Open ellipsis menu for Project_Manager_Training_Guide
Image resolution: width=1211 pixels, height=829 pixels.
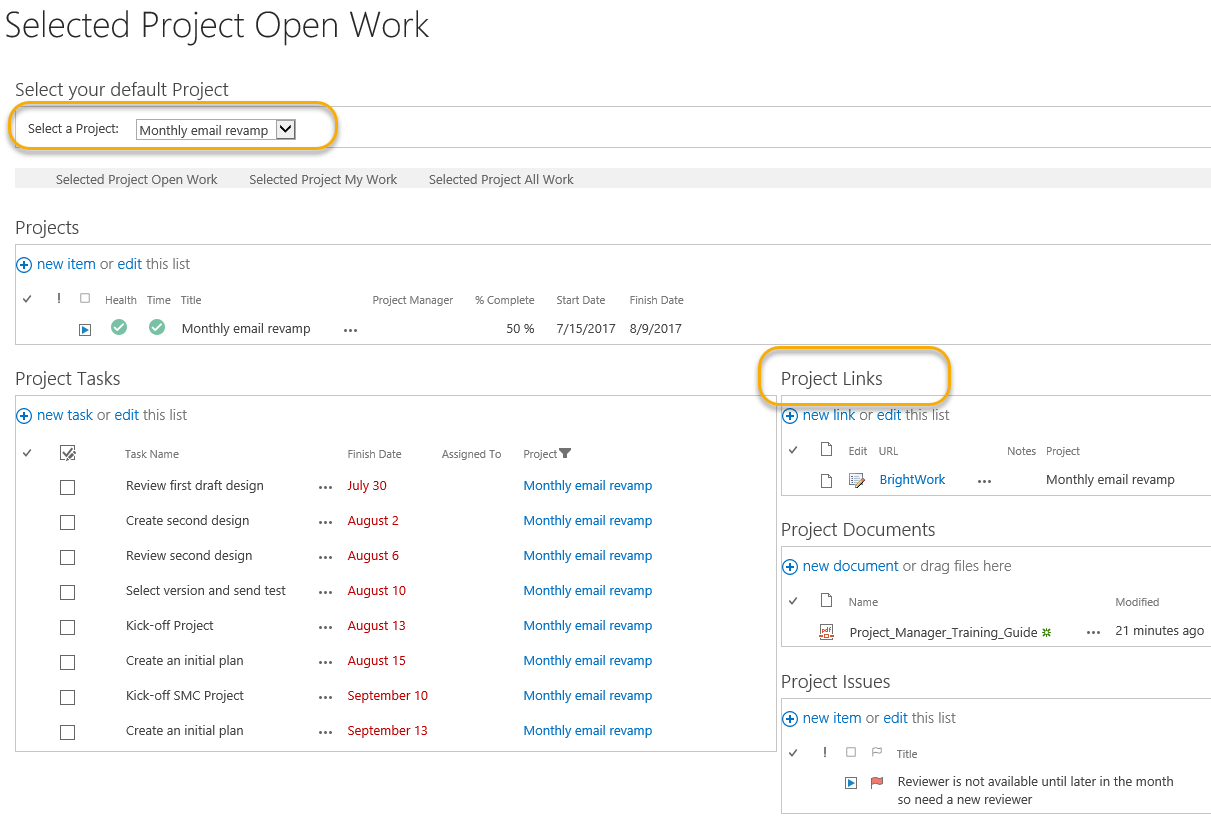(1094, 632)
